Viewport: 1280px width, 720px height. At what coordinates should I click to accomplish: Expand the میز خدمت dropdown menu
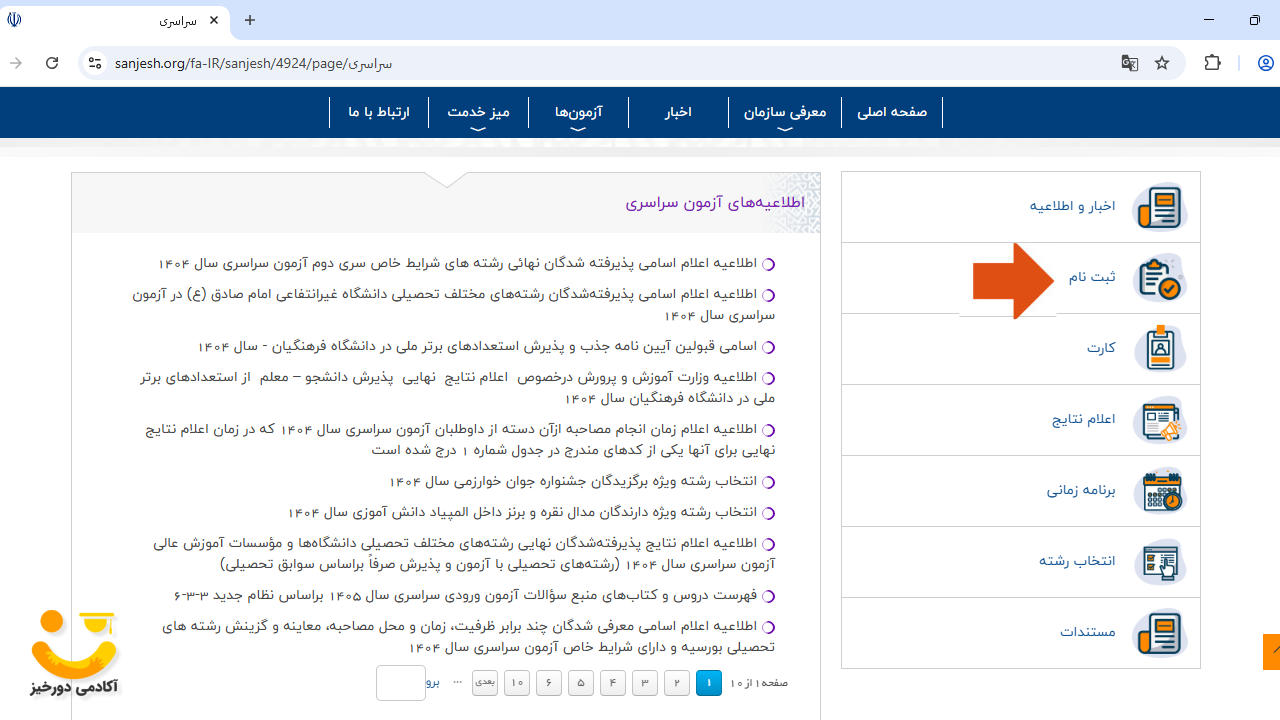[478, 112]
